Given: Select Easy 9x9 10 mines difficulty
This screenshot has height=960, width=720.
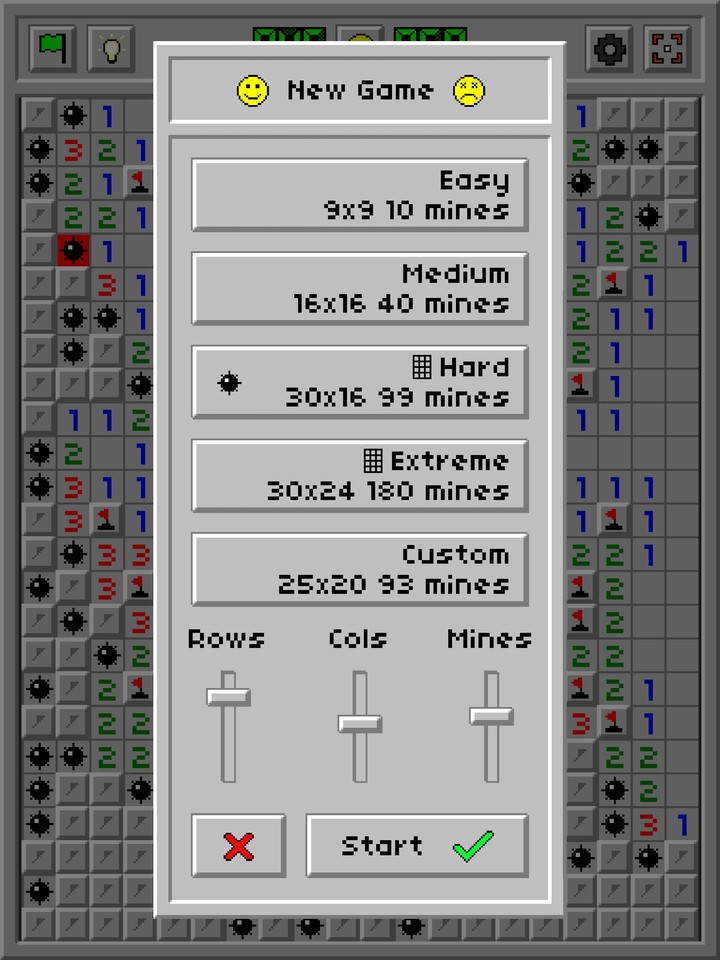Looking at the screenshot, I should coord(360,195).
